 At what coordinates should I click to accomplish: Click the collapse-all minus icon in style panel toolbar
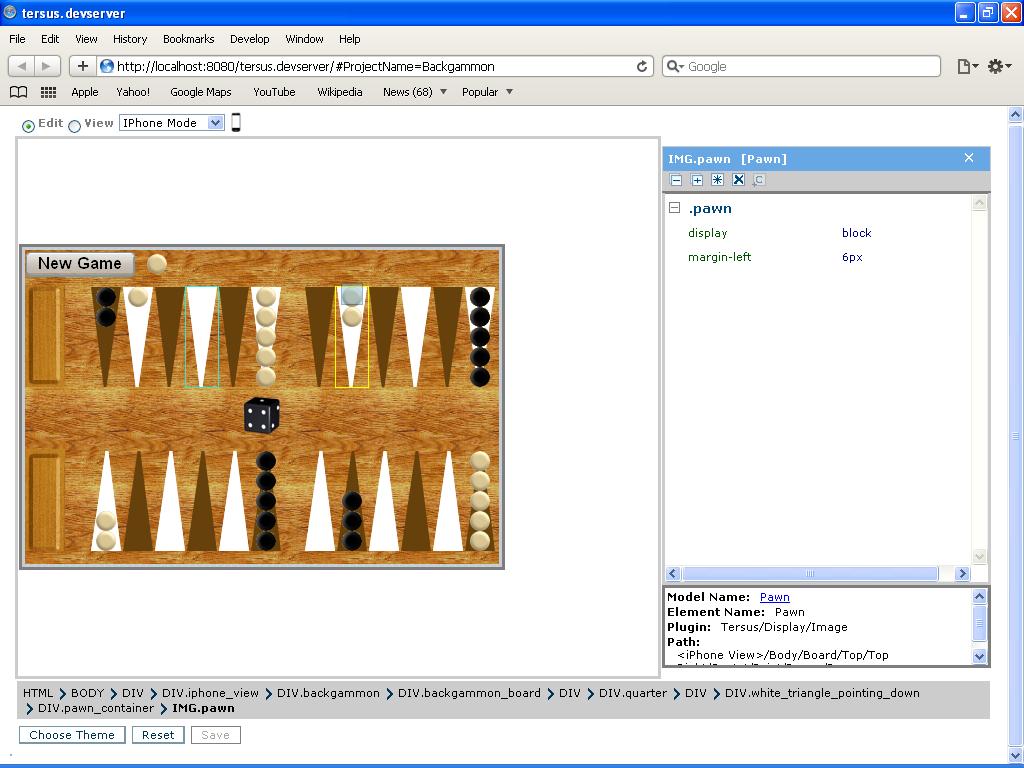tap(676, 180)
